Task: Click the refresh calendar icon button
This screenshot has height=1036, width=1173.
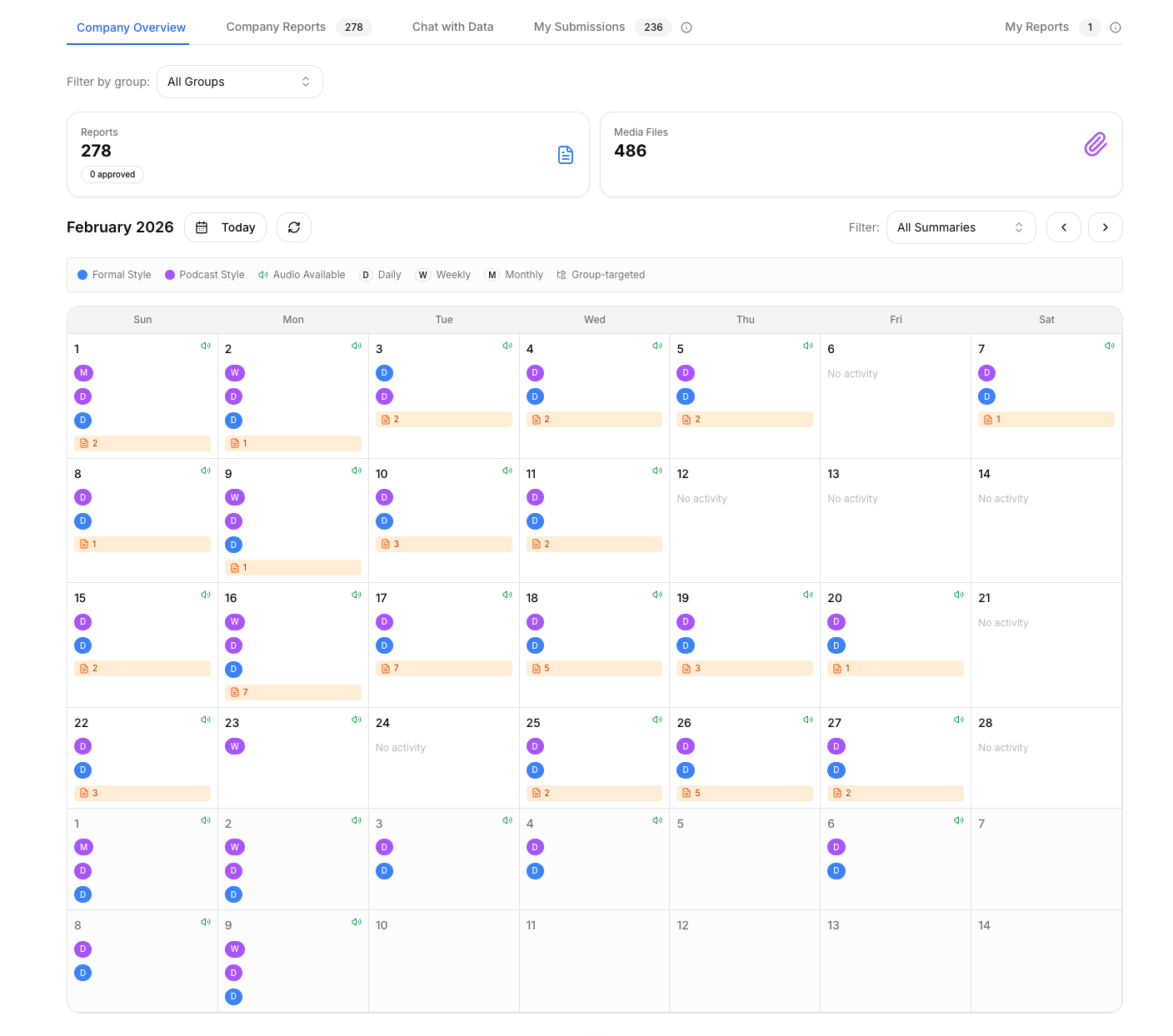Action: click(294, 227)
